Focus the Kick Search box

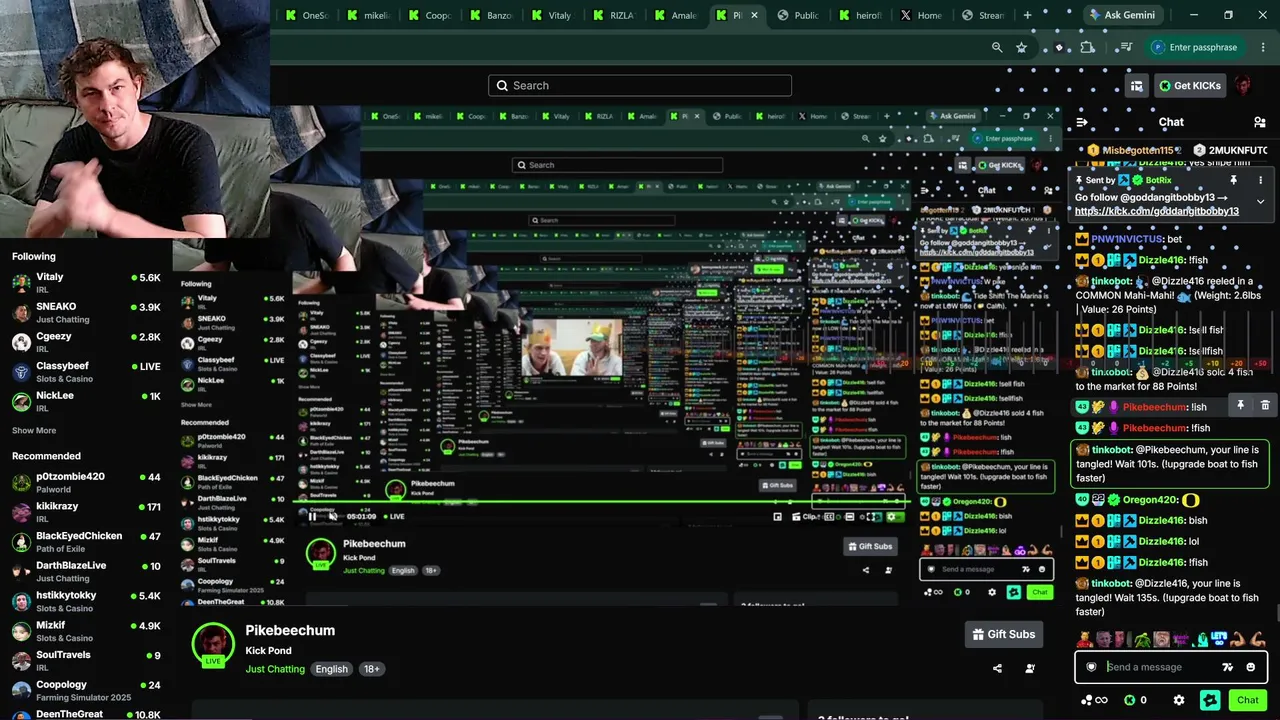pyautogui.click(x=640, y=86)
